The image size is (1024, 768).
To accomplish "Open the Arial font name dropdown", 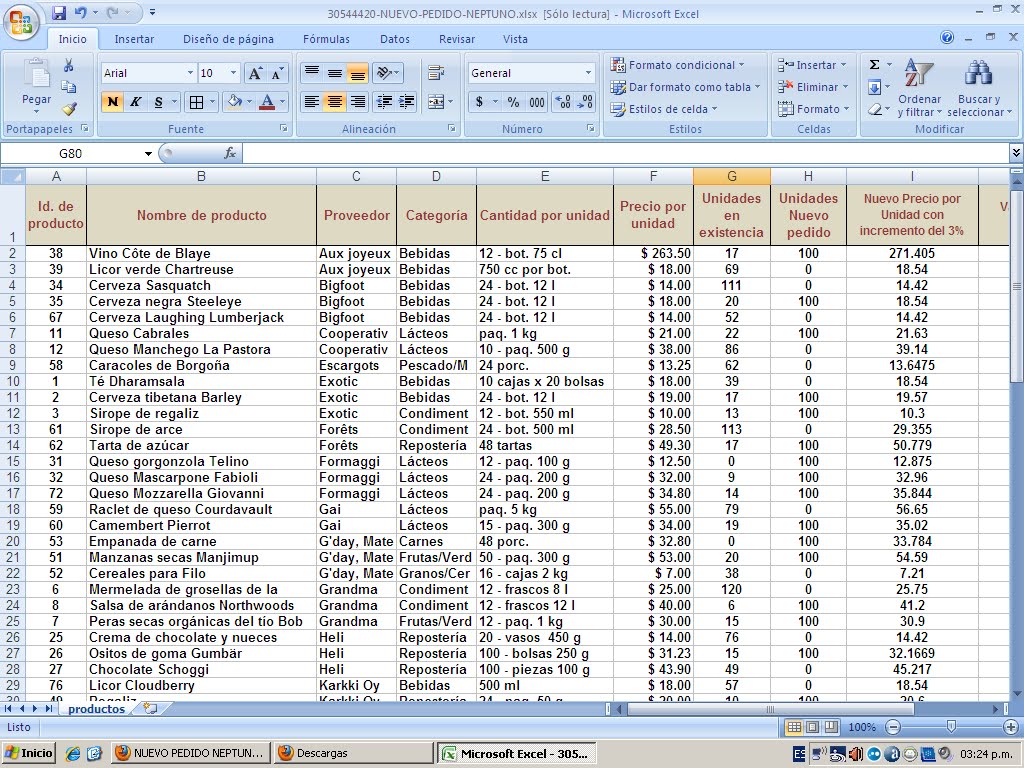I will [x=190, y=73].
